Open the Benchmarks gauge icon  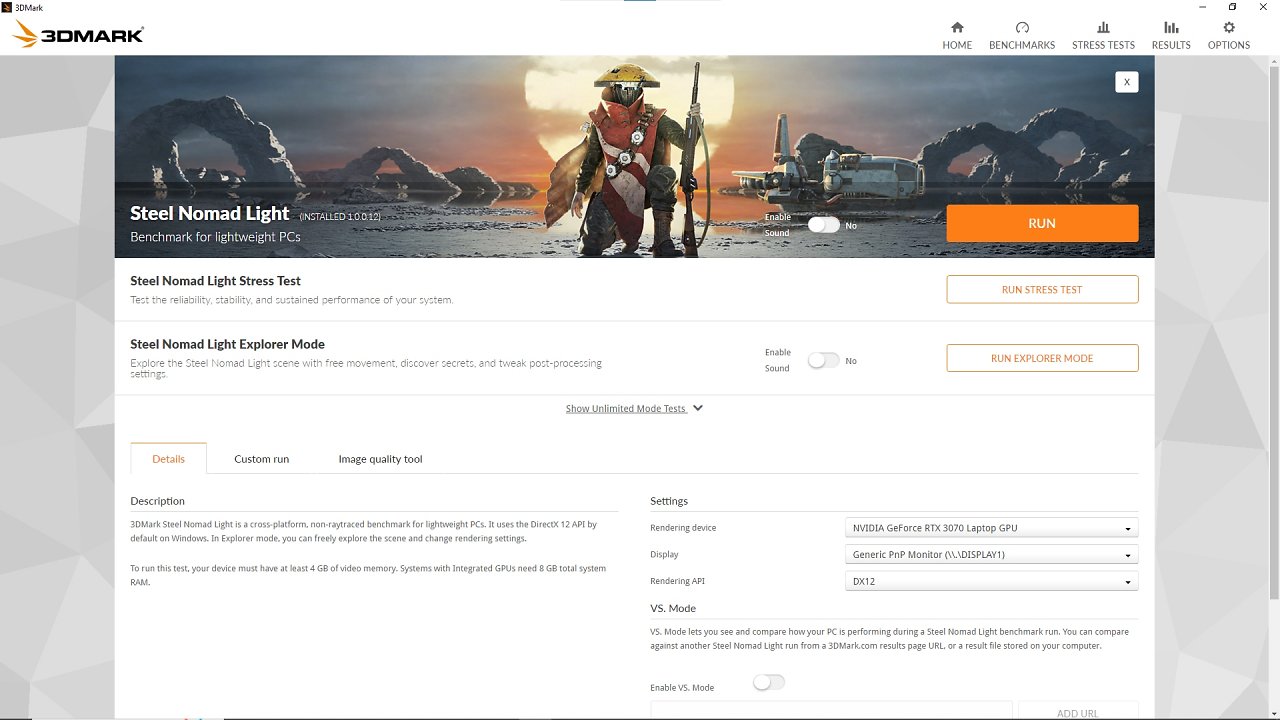click(1022, 28)
